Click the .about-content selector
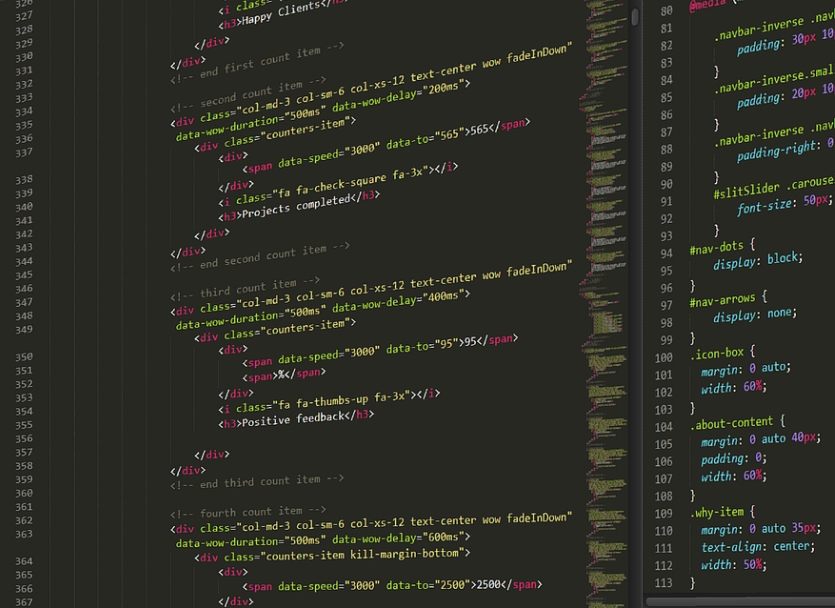The image size is (835, 608). click(x=737, y=423)
